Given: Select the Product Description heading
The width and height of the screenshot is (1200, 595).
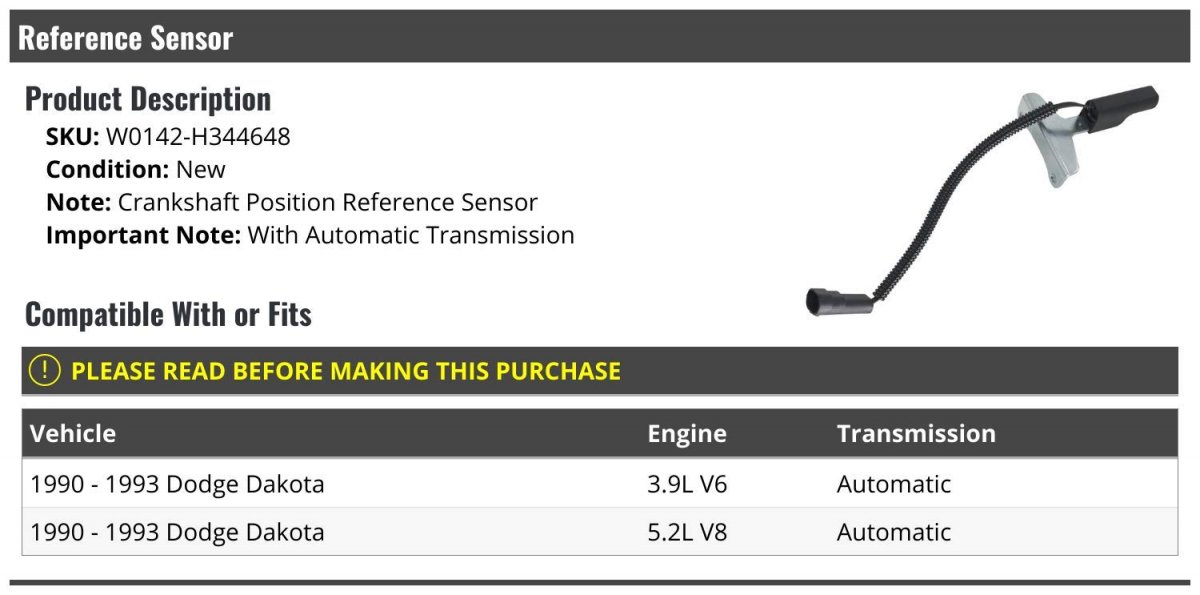Looking at the screenshot, I should coord(148,99).
